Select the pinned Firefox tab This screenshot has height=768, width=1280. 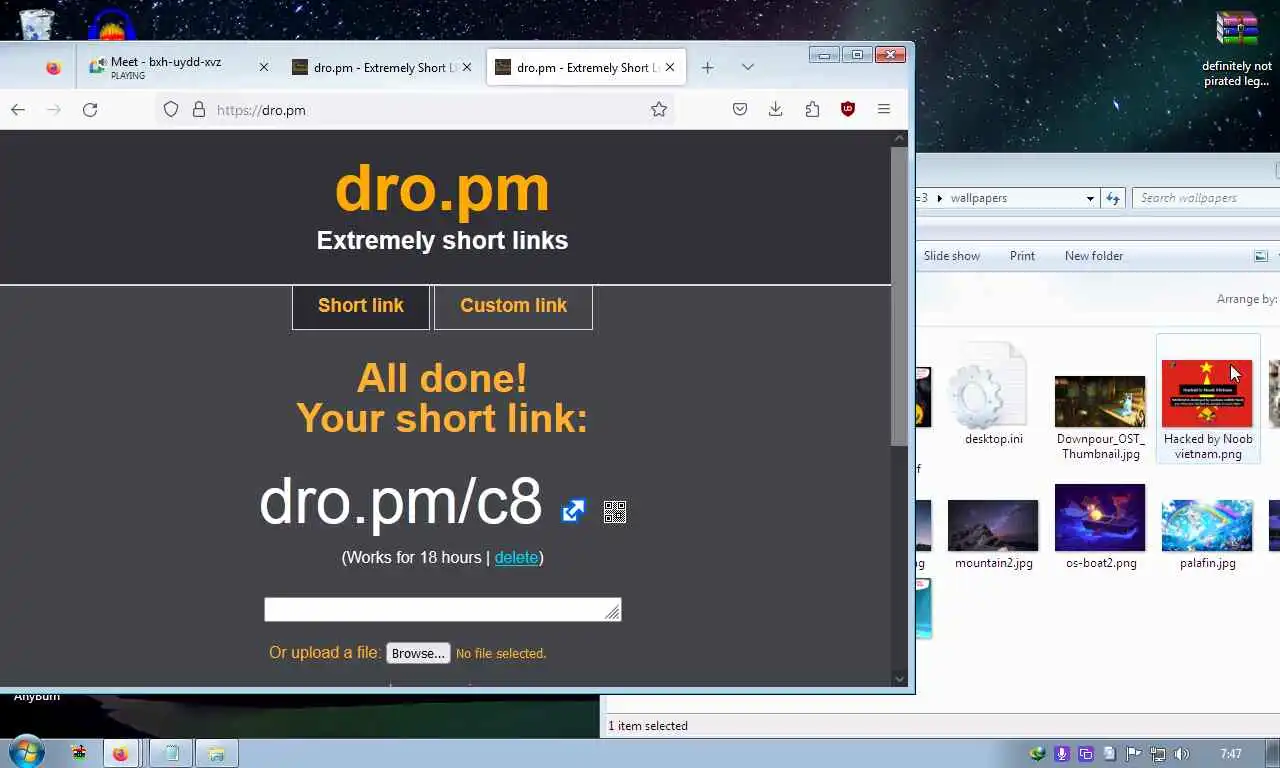pos(53,68)
